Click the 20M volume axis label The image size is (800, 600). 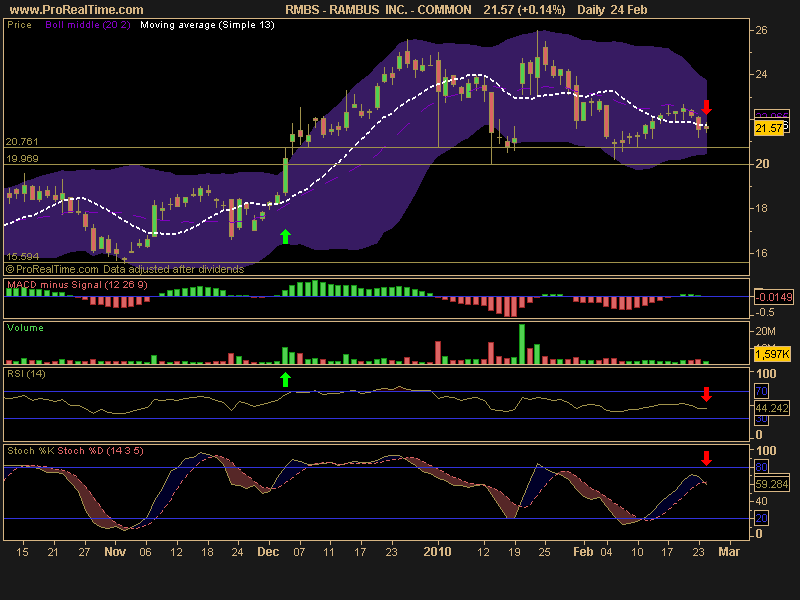coord(765,331)
